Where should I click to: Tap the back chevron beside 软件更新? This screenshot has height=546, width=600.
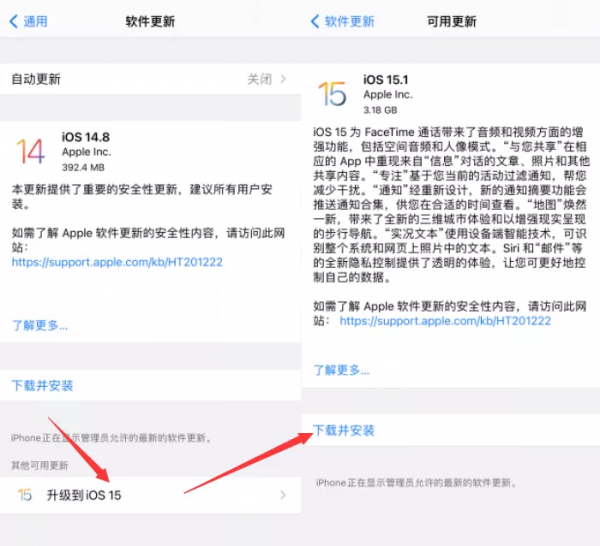coord(315,21)
